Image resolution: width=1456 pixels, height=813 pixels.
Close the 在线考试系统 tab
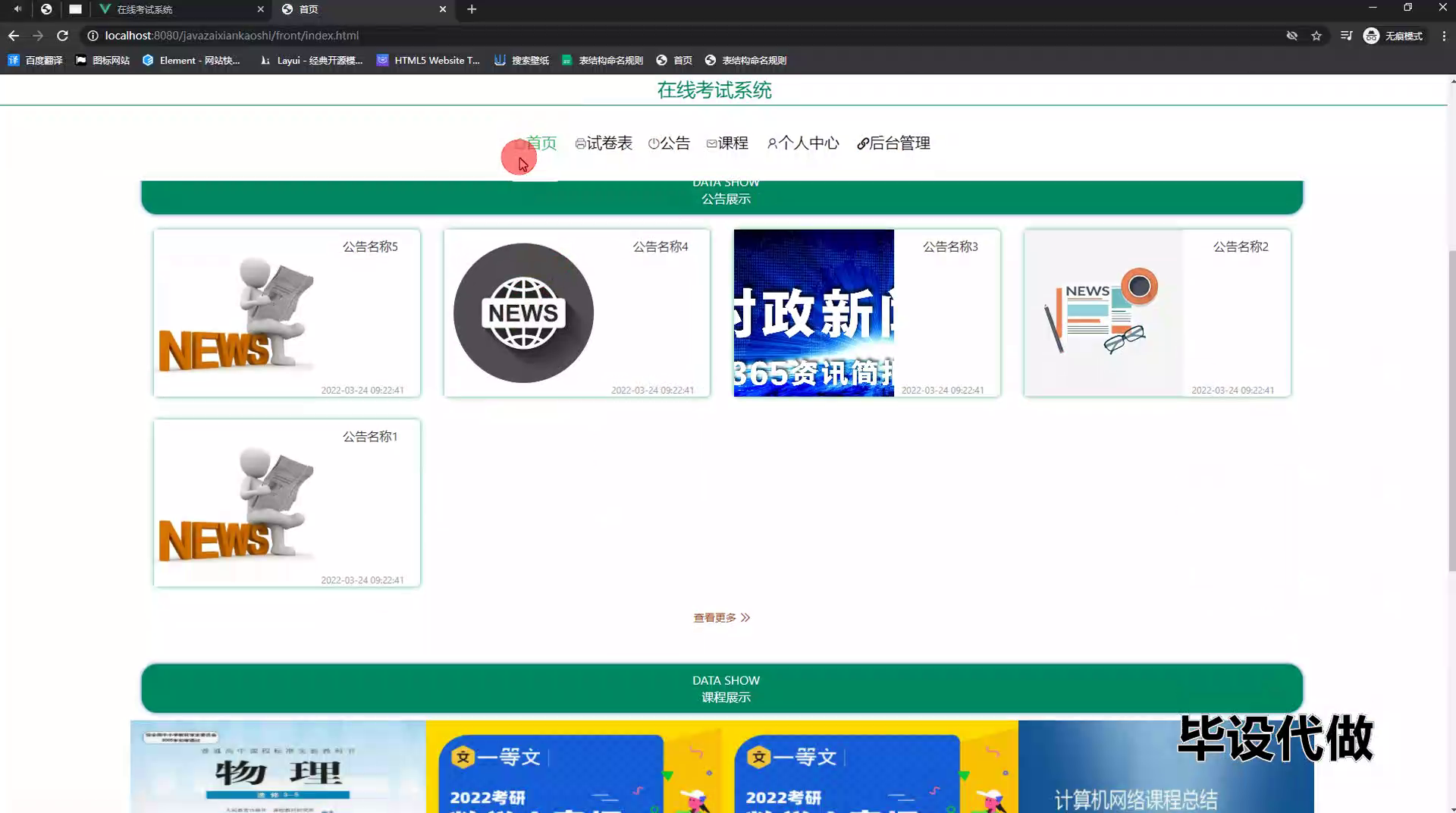point(261,9)
